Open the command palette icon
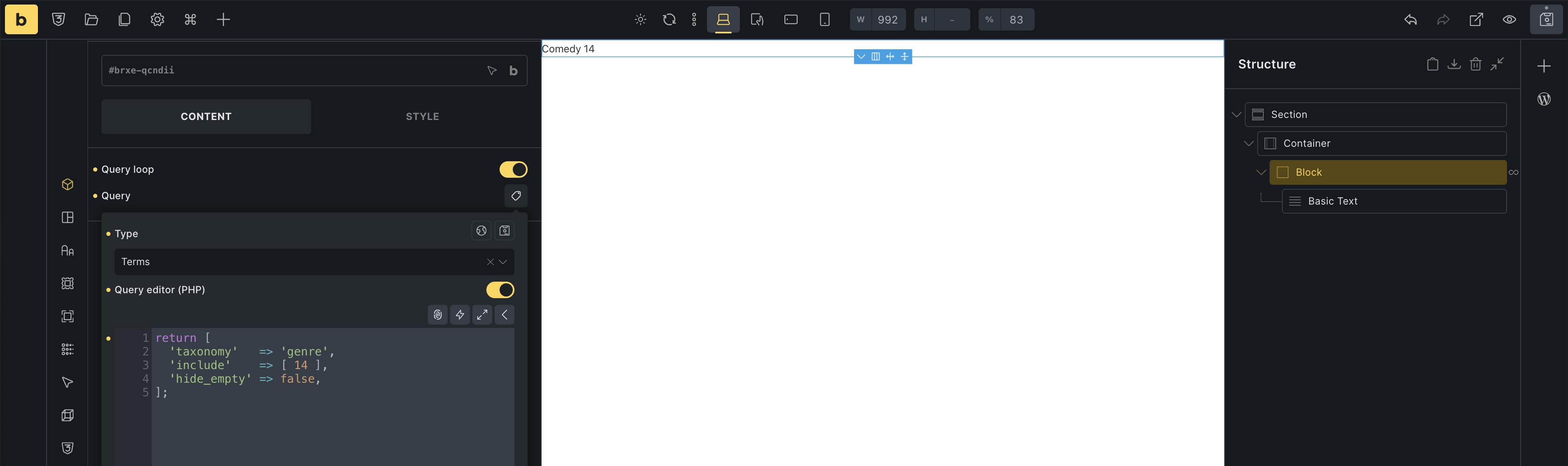 pos(190,19)
